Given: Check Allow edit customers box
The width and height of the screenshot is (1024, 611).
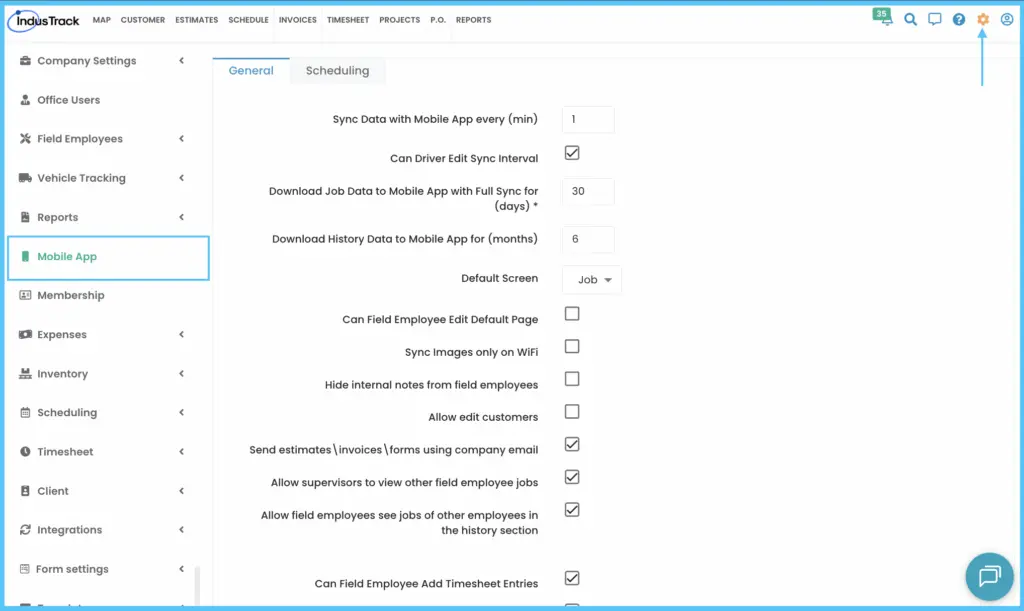Looking at the screenshot, I should point(572,412).
